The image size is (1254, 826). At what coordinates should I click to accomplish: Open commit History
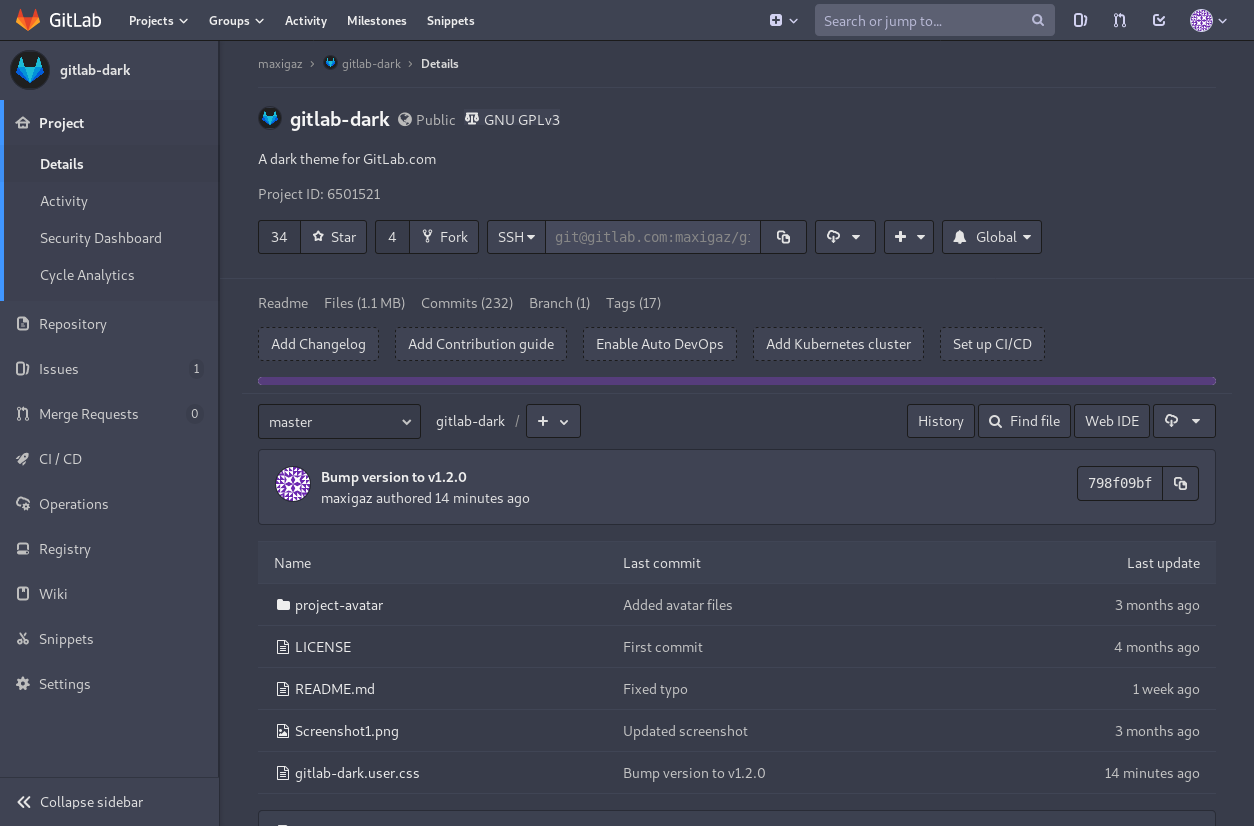[940, 421]
